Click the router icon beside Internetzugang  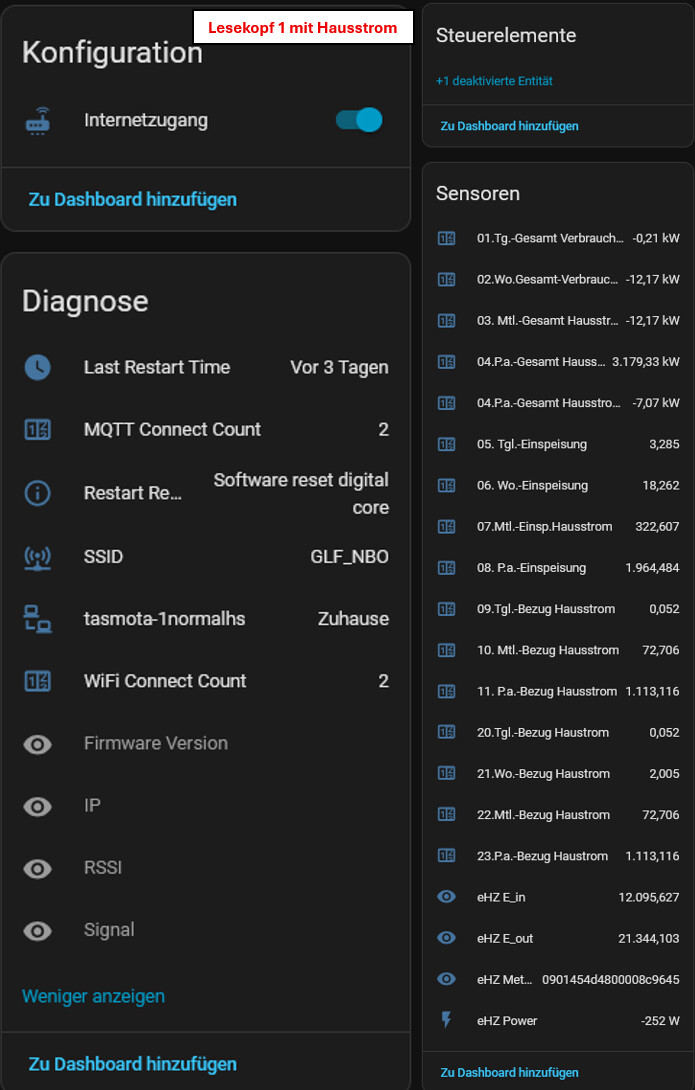click(x=37, y=121)
